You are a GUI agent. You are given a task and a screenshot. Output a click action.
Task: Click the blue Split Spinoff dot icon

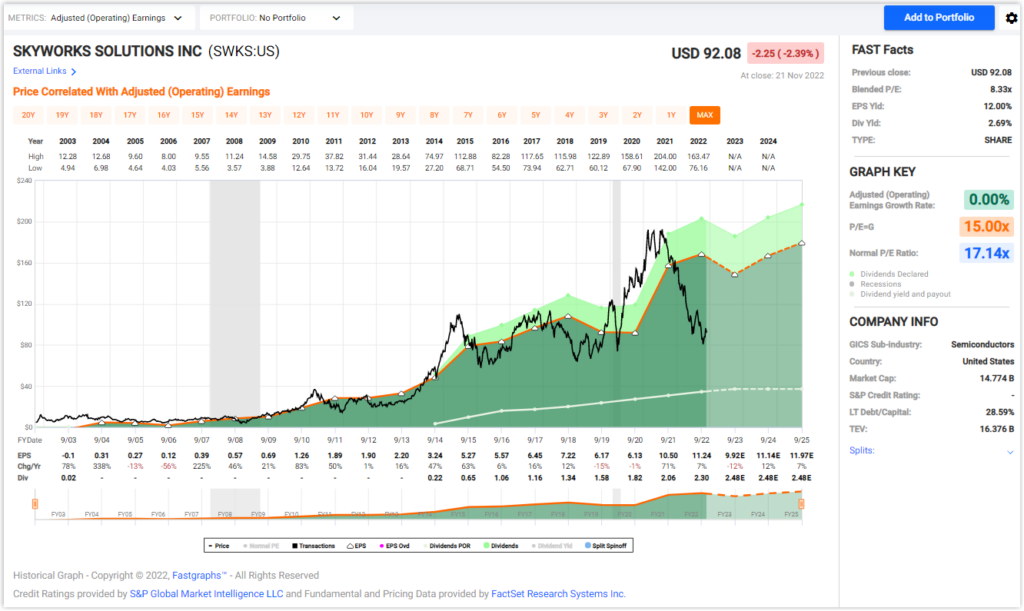point(587,545)
